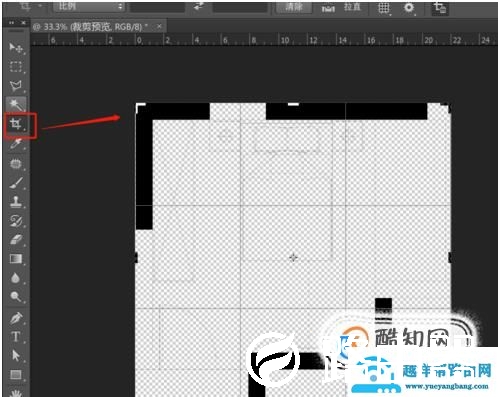Select the Gradient tool

coord(16,259)
